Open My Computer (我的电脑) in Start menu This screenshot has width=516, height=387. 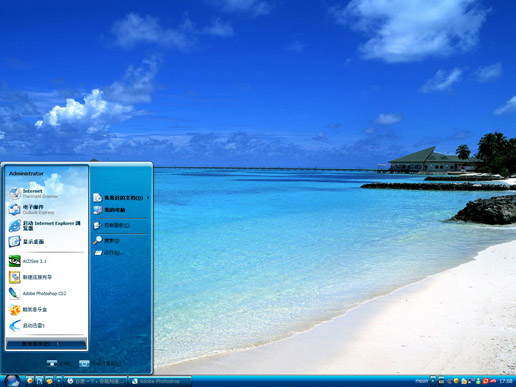click(x=121, y=210)
